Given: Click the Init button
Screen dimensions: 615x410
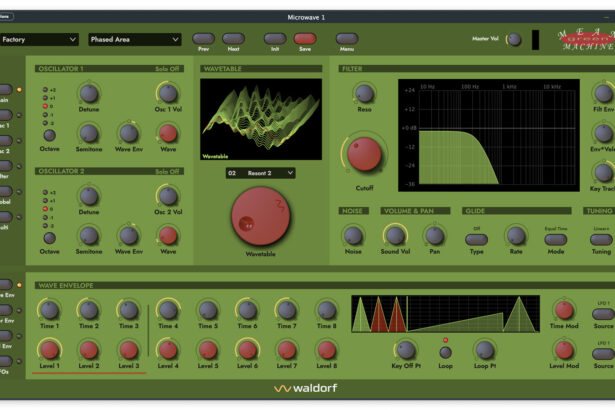Looking at the screenshot, I should (275, 38).
